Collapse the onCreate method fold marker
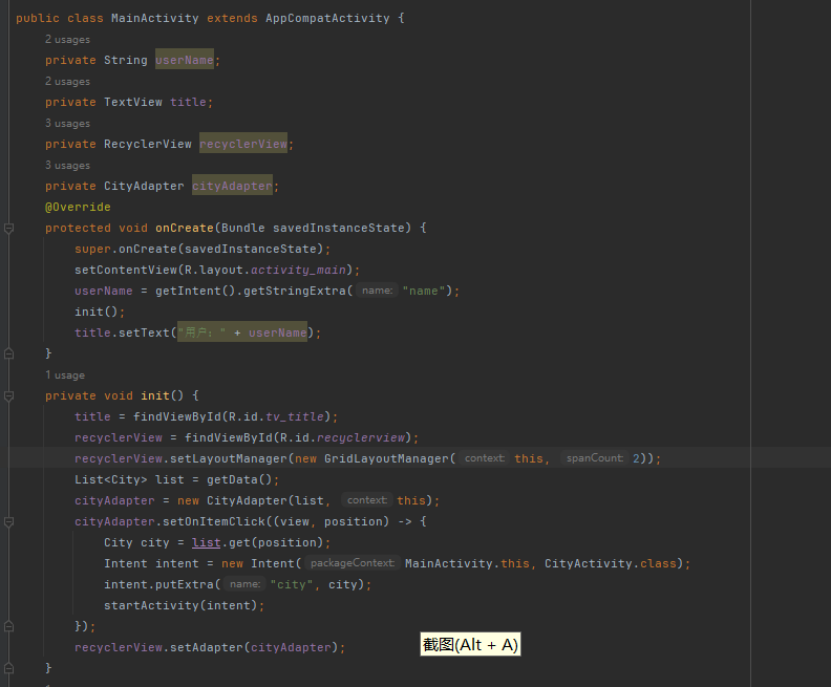The height and width of the screenshot is (687, 831). (9, 228)
